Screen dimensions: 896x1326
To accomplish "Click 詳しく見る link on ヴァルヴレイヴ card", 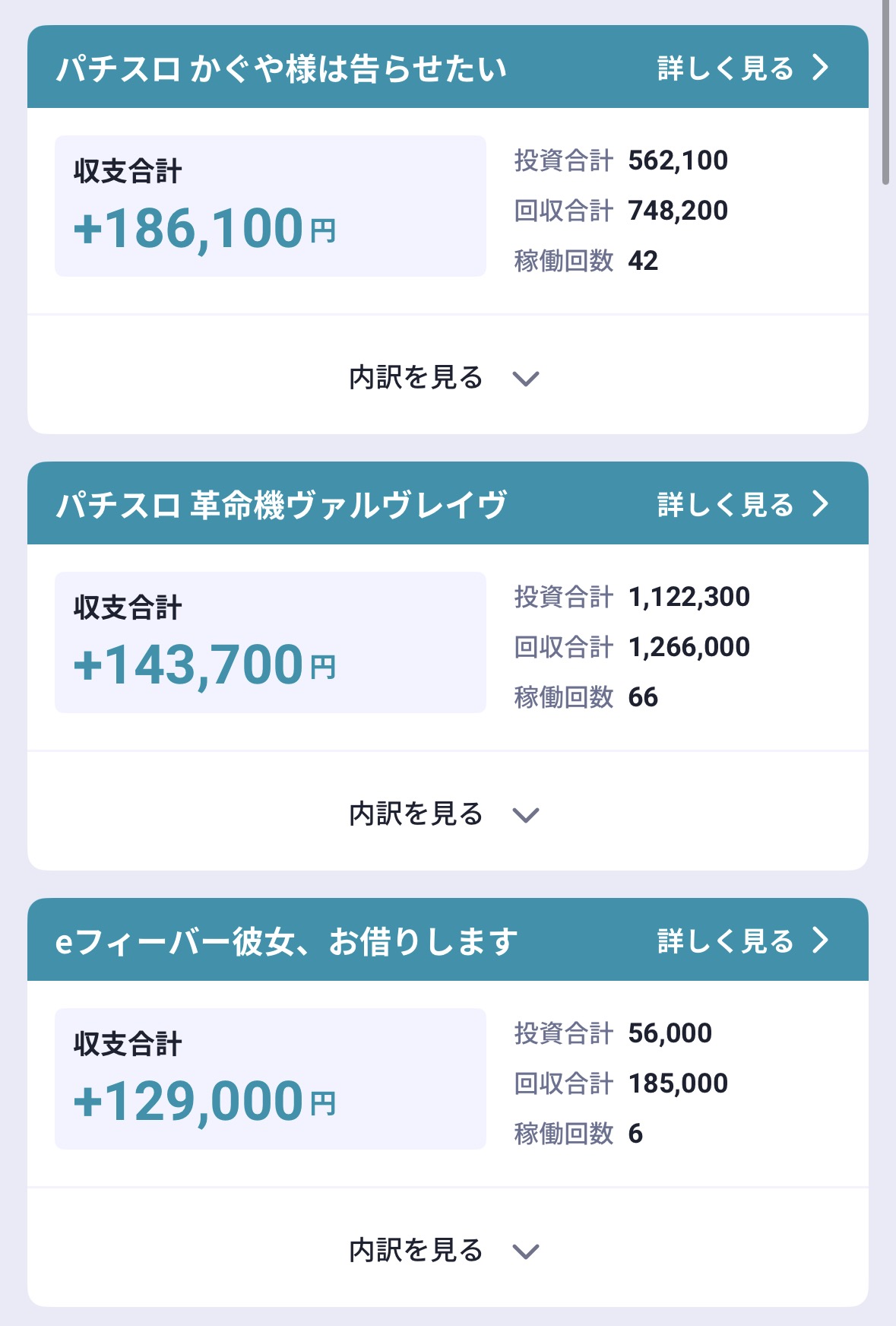I will click(x=725, y=504).
